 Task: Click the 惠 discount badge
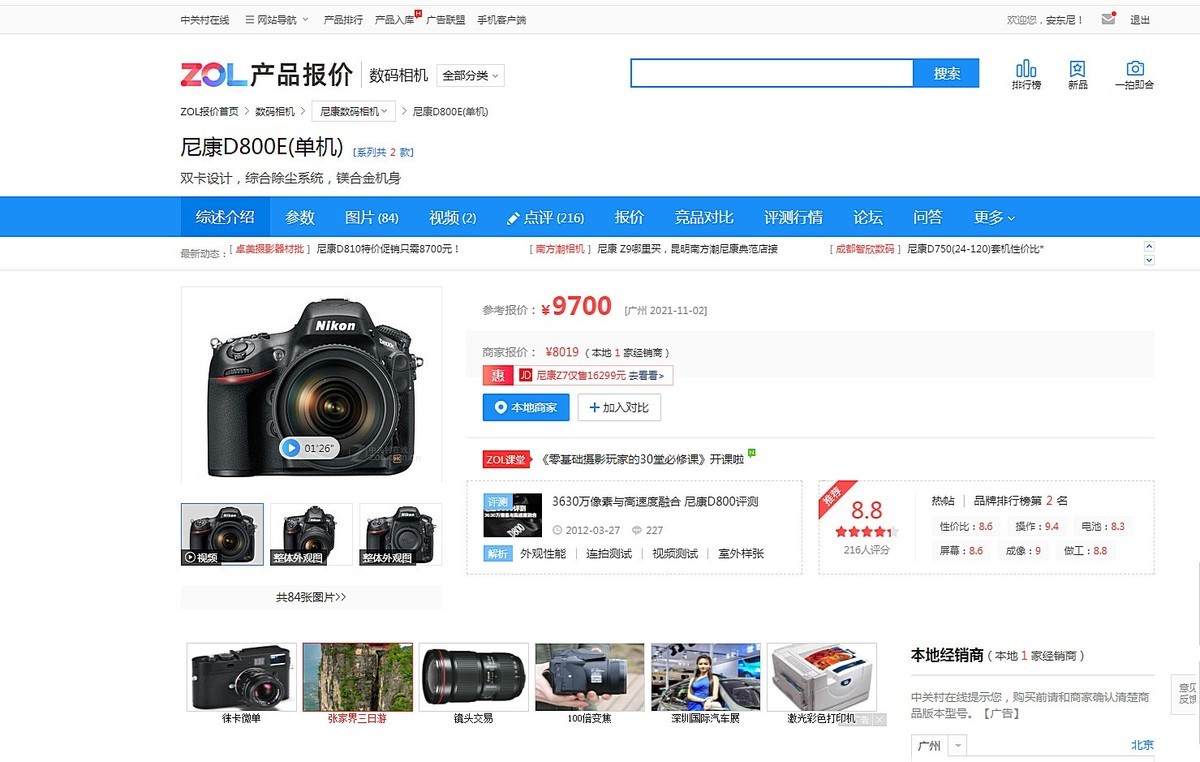(x=497, y=375)
